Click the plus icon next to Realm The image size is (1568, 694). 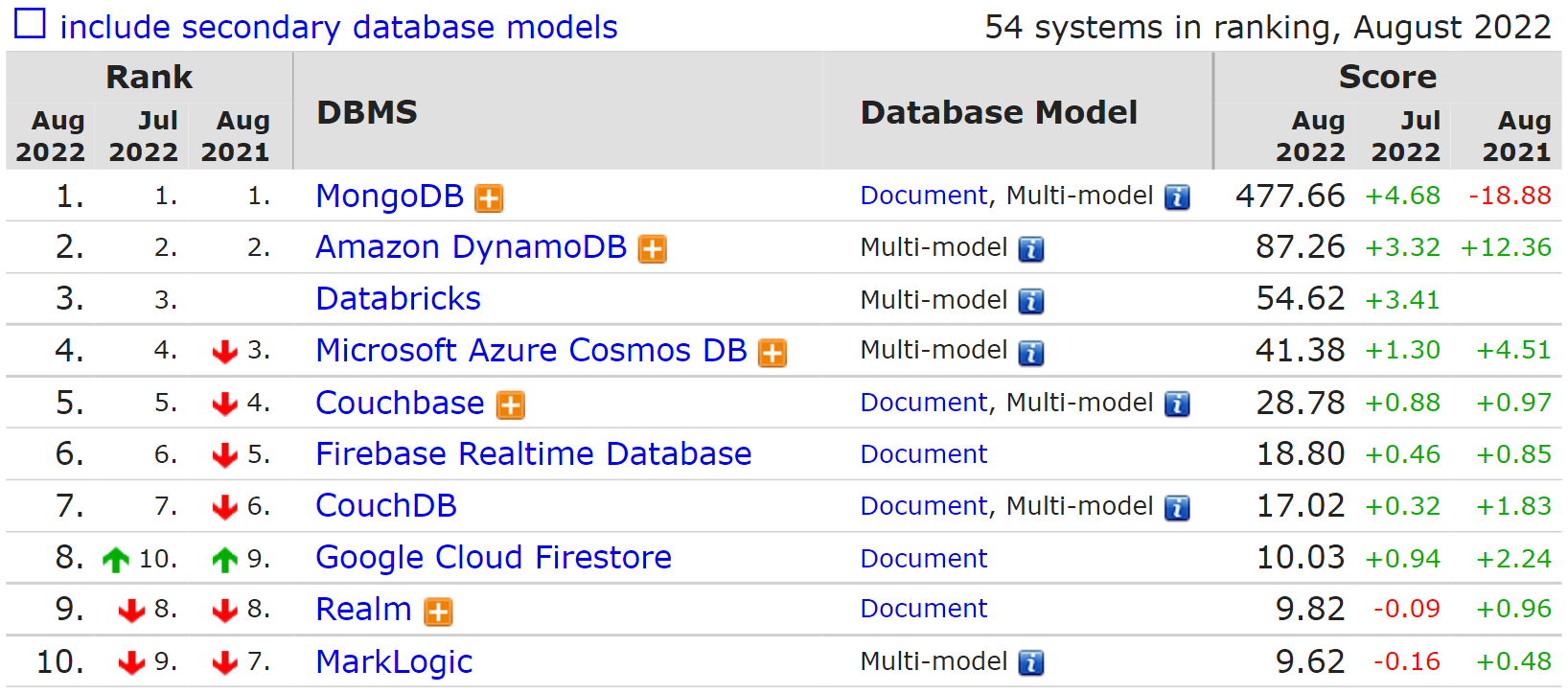(439, 612)
